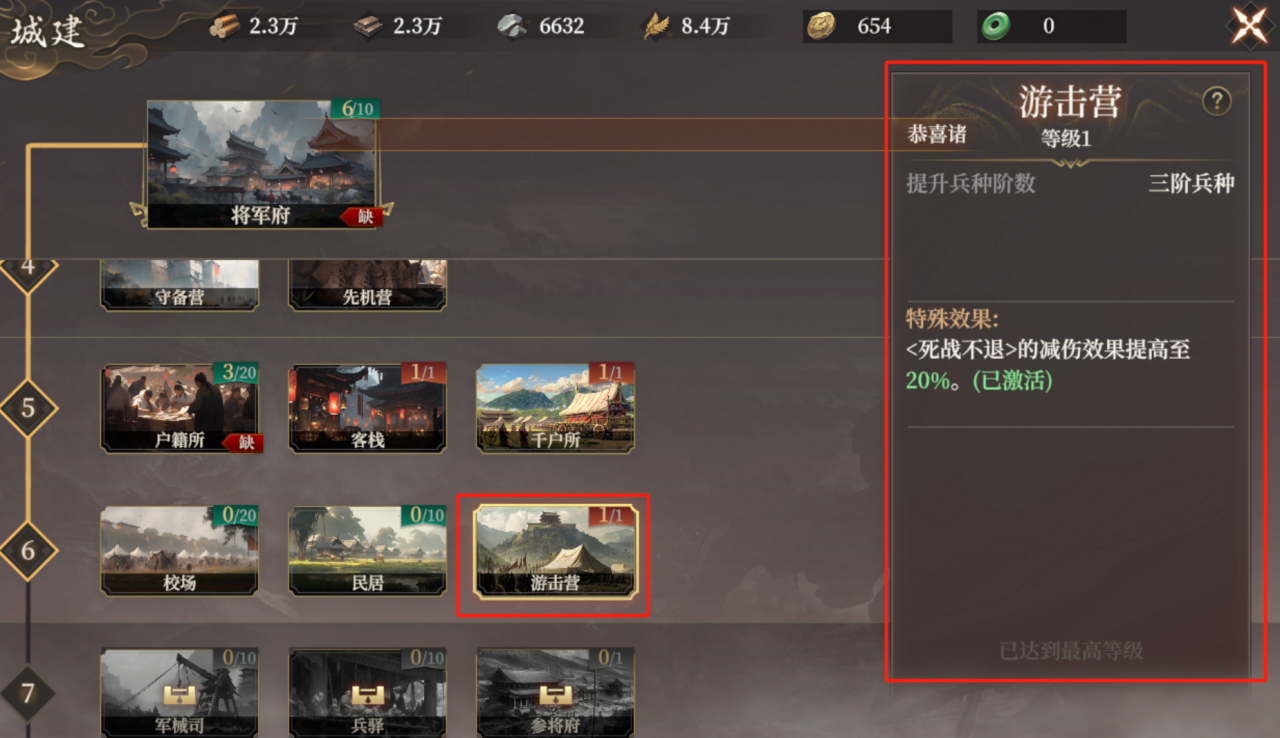Click the iron ingot resource icon

pos(368,26)
